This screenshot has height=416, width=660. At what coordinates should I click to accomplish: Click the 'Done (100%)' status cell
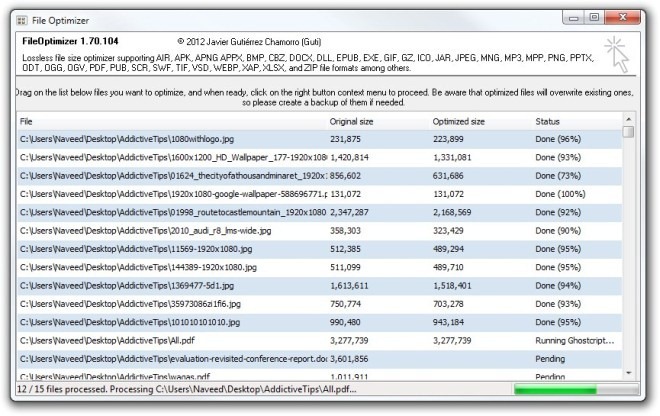[560, 194]
